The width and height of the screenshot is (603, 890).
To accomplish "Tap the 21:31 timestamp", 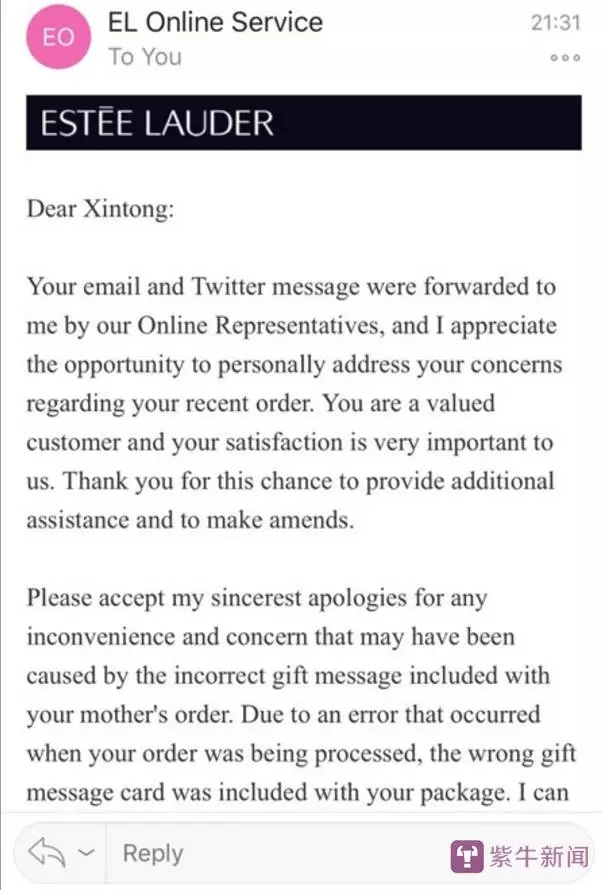I will [x=555, y=22].
